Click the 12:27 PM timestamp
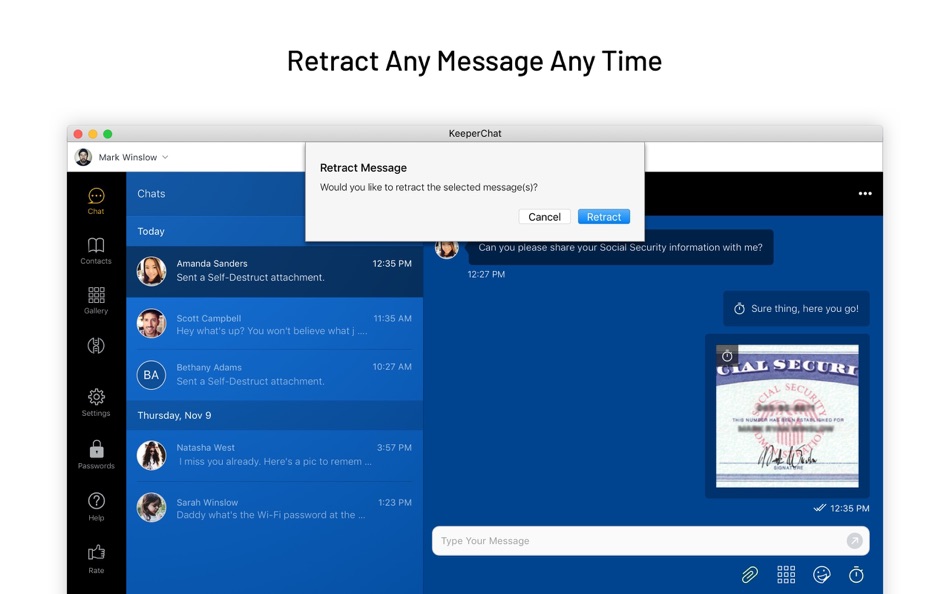 point(486,274)
